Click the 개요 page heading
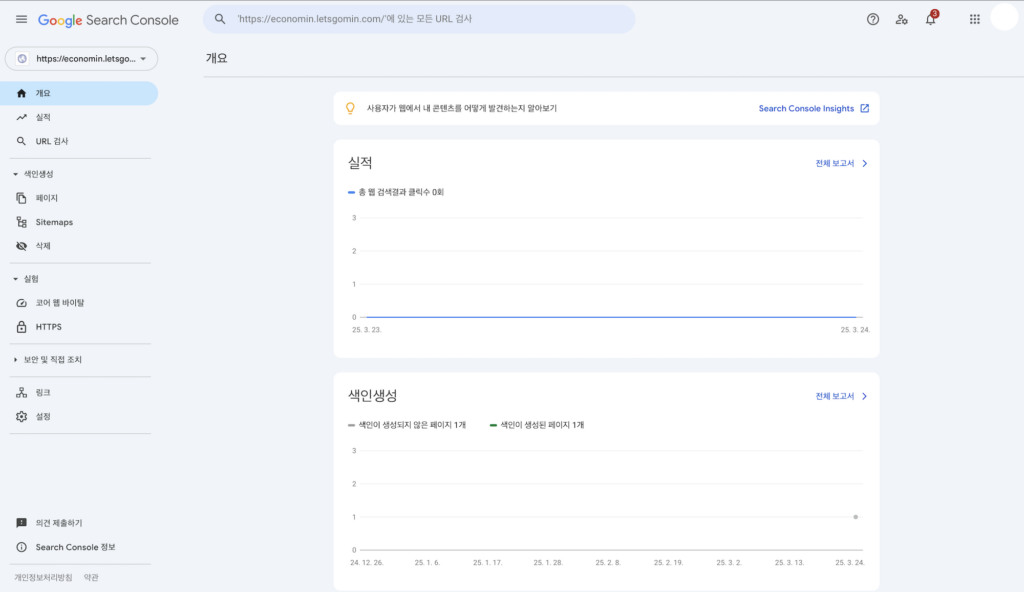The width and height of the screenshot is (1024, 592). tap(216, 58)
